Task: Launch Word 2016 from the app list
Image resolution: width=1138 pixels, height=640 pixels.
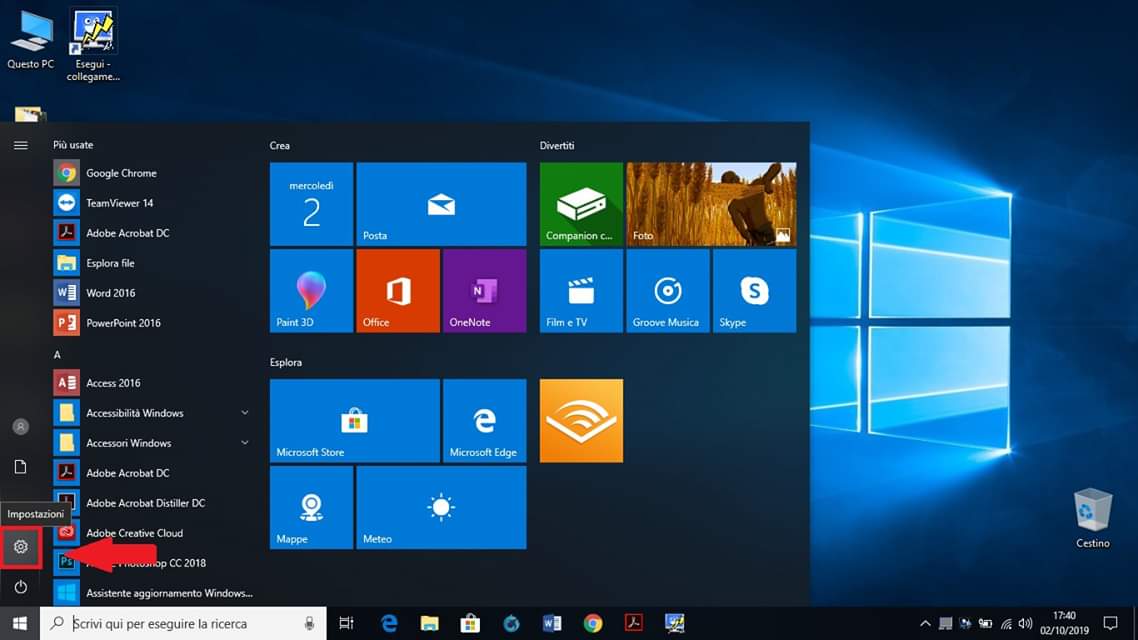Action: pos(152,292)
